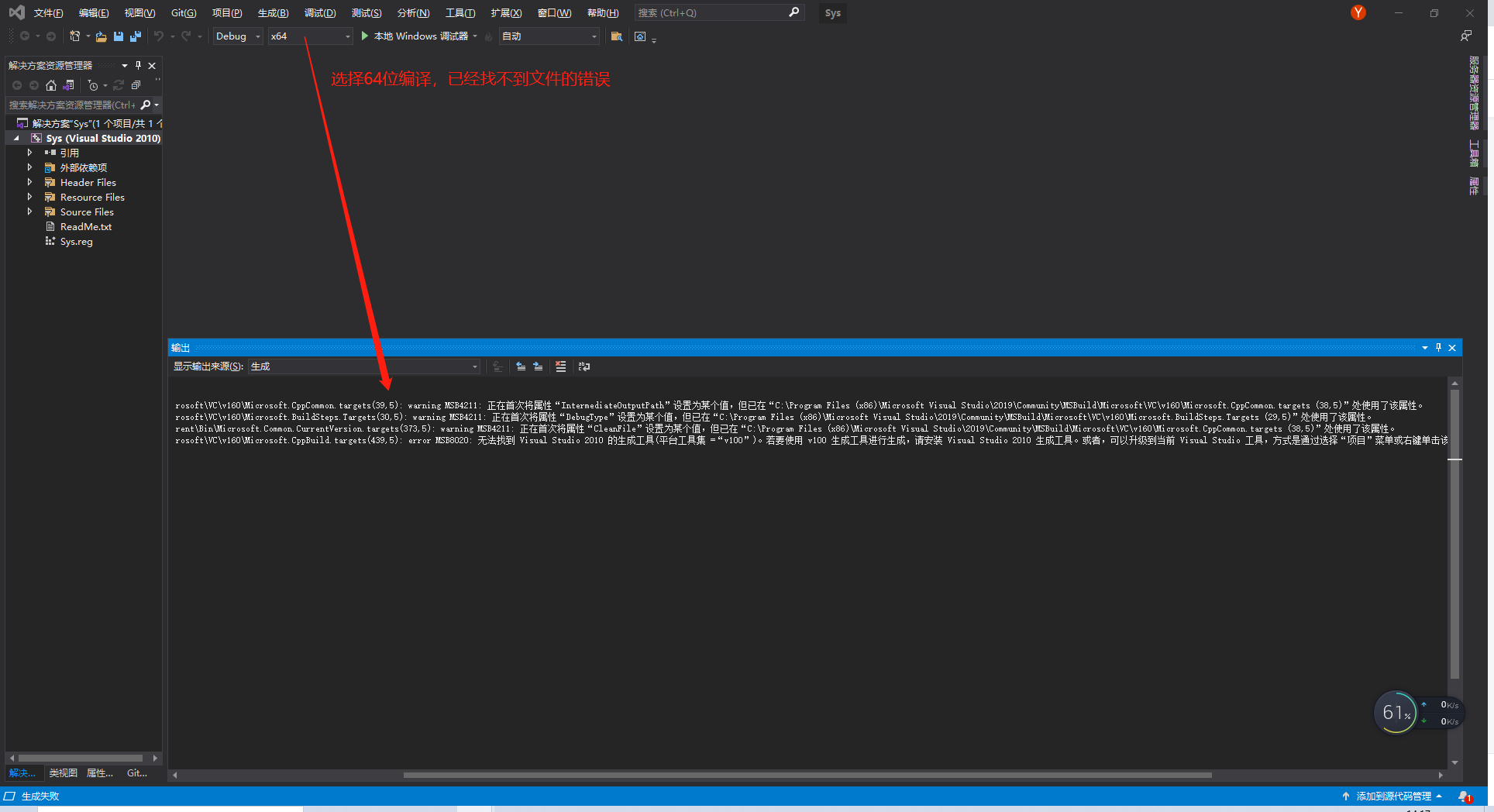Select the Sys.reg file

(x=75, y=241)
